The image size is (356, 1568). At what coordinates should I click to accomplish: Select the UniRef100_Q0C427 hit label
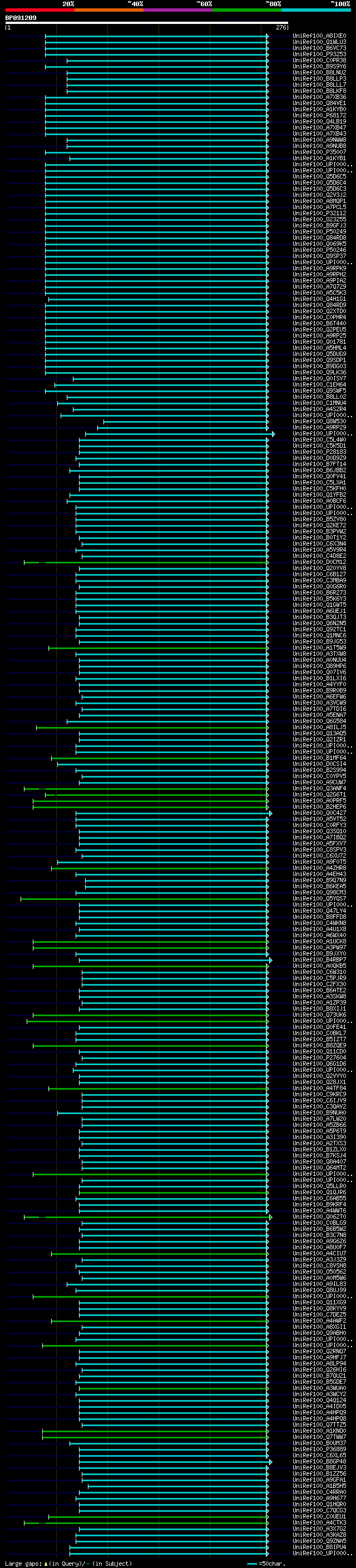click(319, 813)
